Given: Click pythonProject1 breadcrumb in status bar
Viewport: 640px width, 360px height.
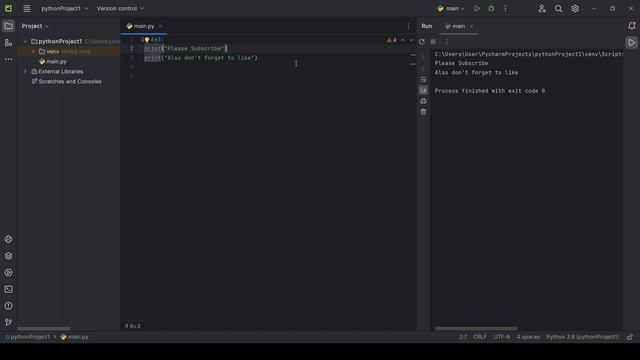Looking at the screenshot, I should coord(27,337).
